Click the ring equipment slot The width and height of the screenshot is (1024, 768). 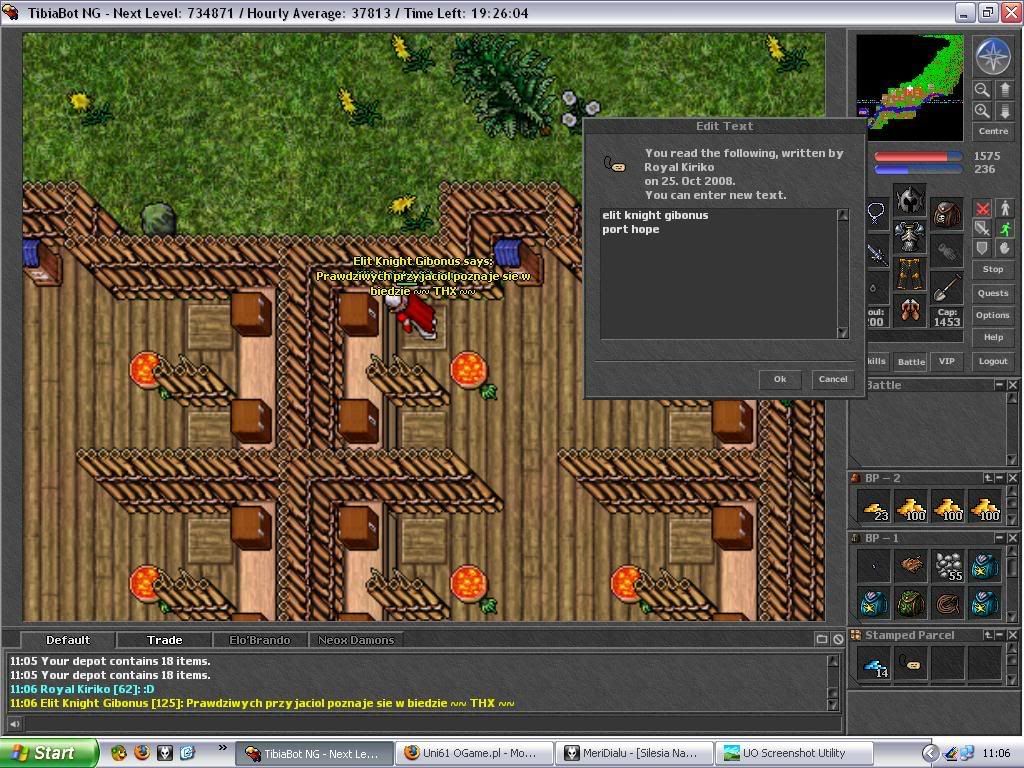876,287
